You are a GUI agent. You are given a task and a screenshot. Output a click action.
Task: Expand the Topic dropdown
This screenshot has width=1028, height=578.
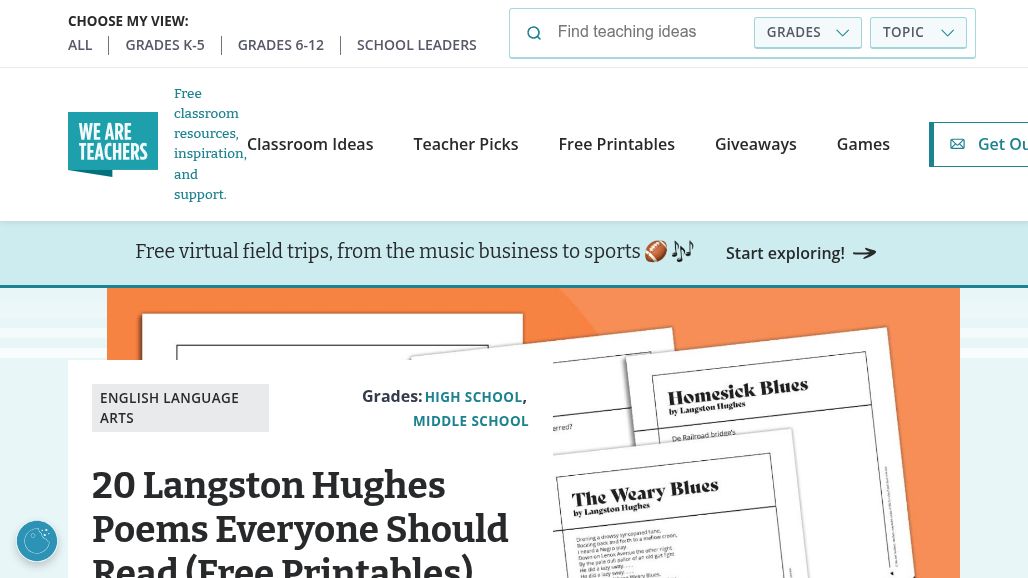pos(917,32)
